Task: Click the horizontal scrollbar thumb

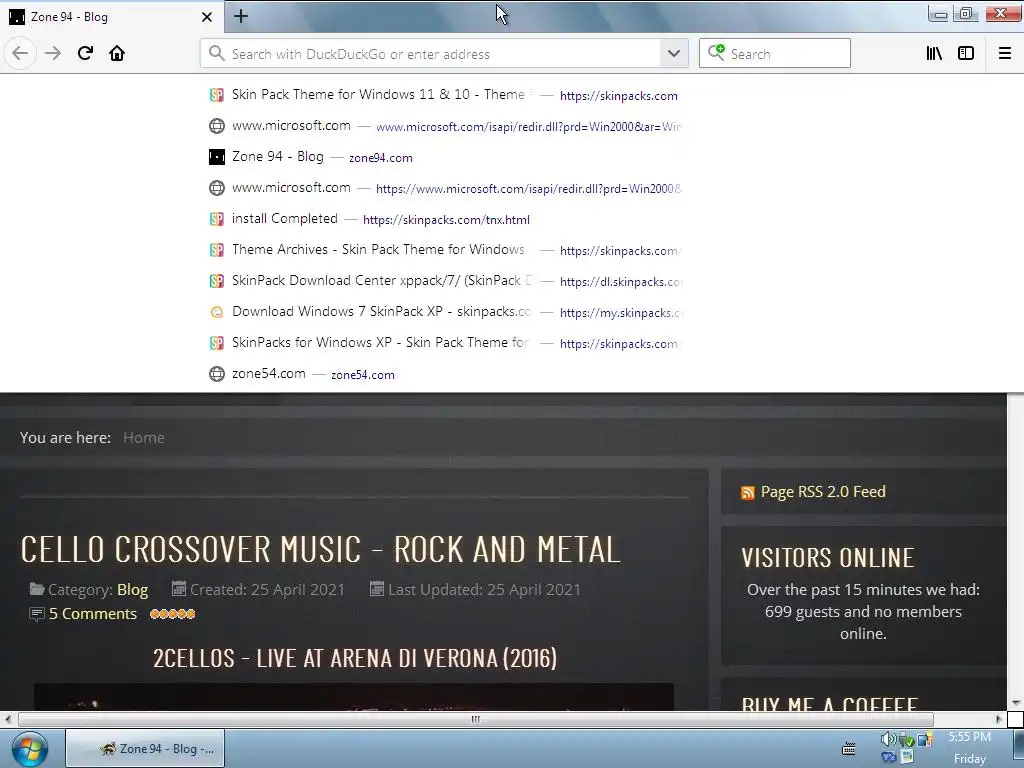Action: [475, 719]
